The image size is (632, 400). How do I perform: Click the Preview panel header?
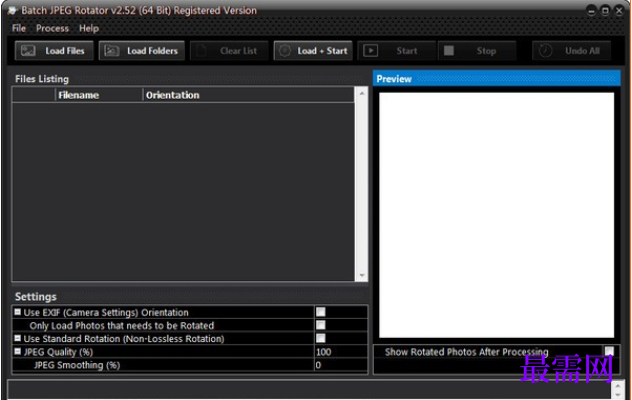[x=497, y=79]
